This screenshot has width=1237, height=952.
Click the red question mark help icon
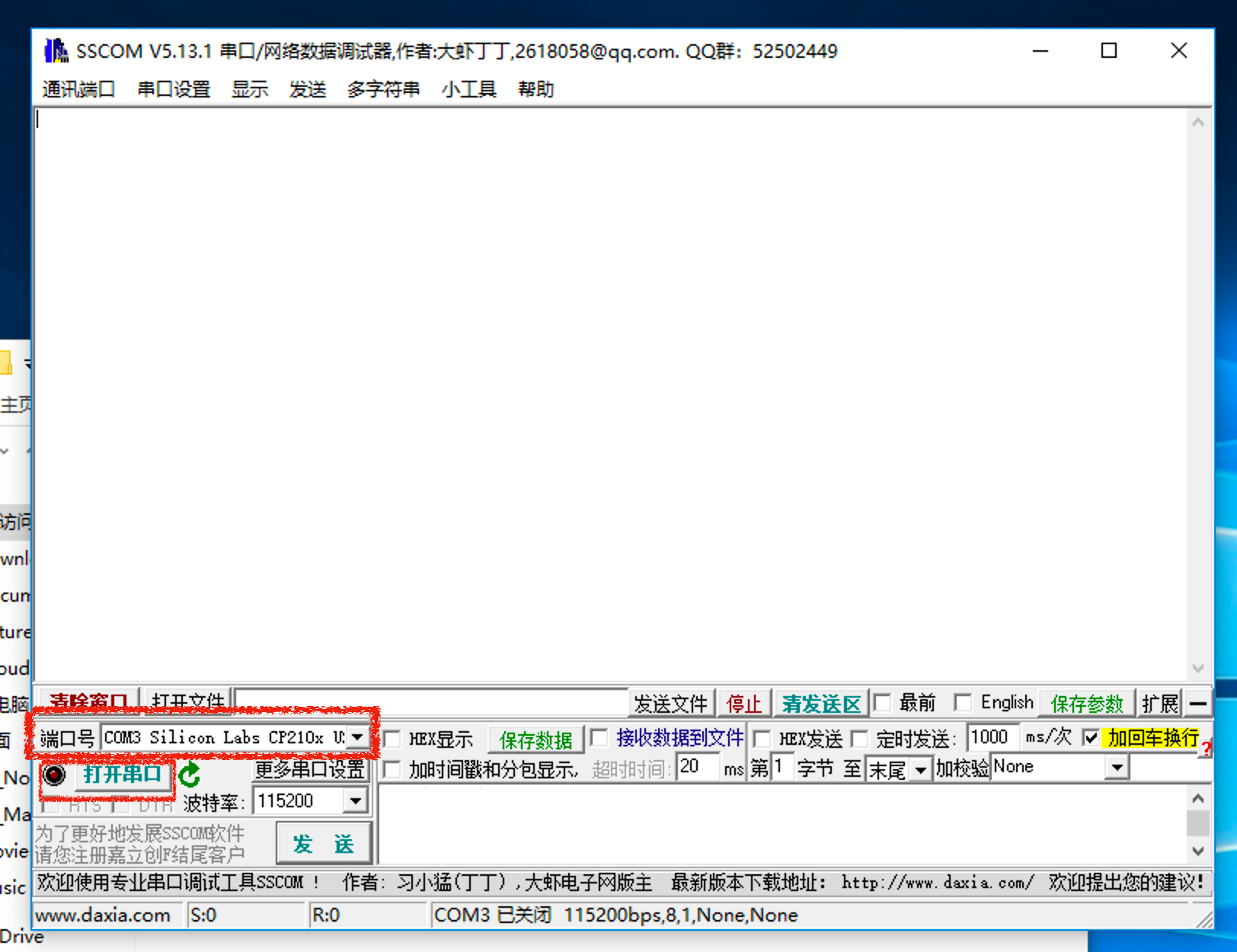pyautogui.click(x=1206, y=749)
